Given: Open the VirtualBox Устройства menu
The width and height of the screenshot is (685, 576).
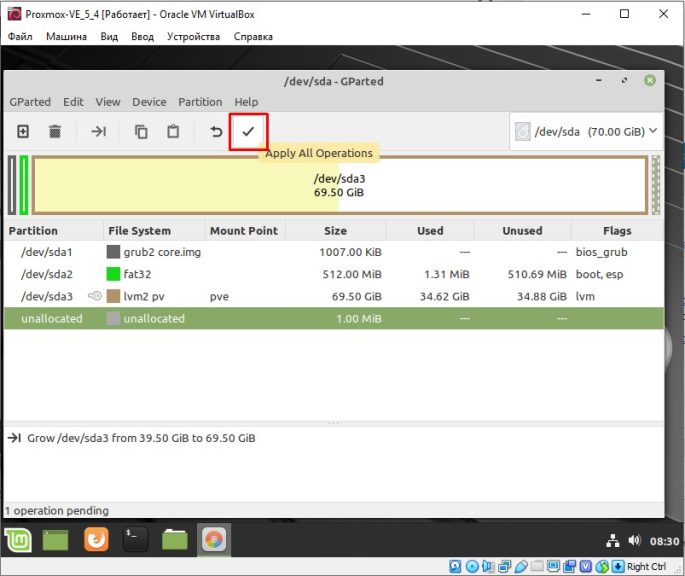Looking at the screenshot, I should 193,37.
